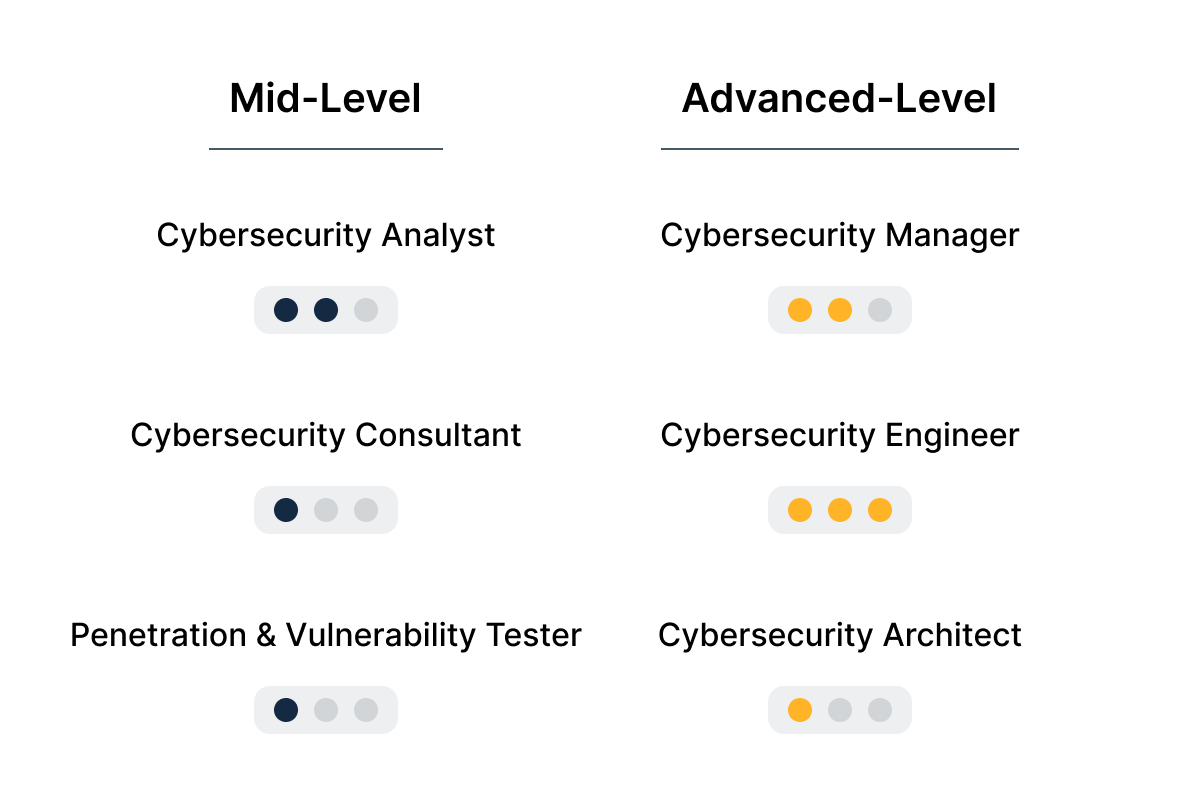Screen dimensions: 1200x802
Task: Select Penetration & Vulnerability Tester label
Action: pos(326,635)
